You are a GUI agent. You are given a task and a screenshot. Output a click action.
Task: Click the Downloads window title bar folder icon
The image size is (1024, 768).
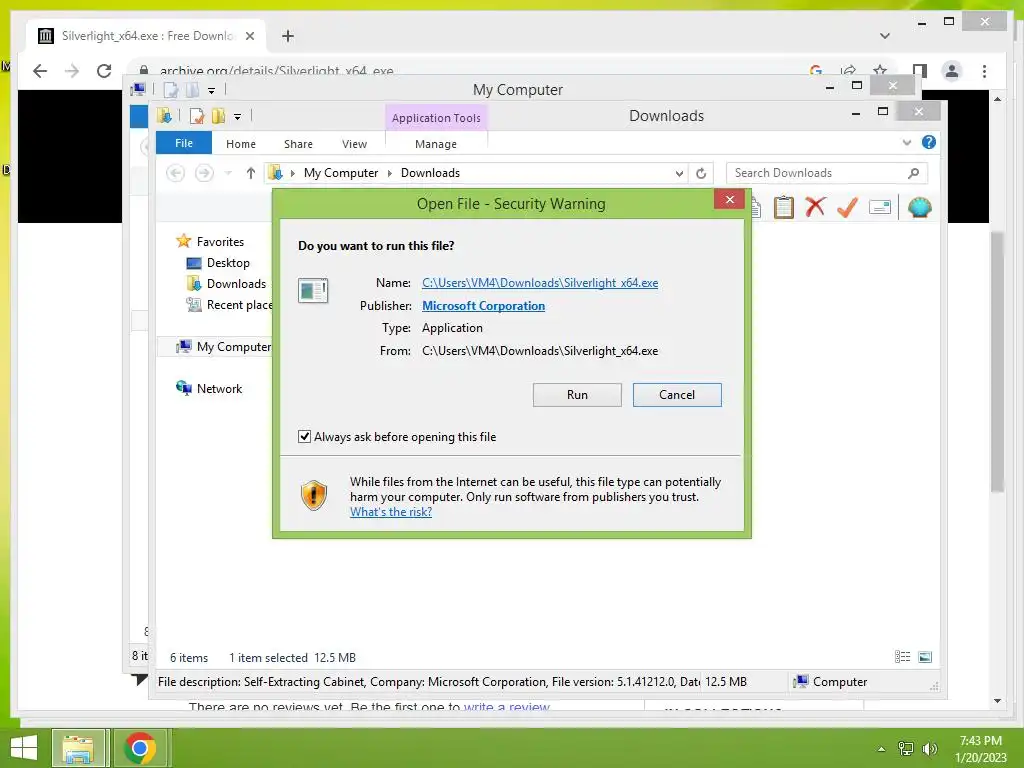coord(164,116)
